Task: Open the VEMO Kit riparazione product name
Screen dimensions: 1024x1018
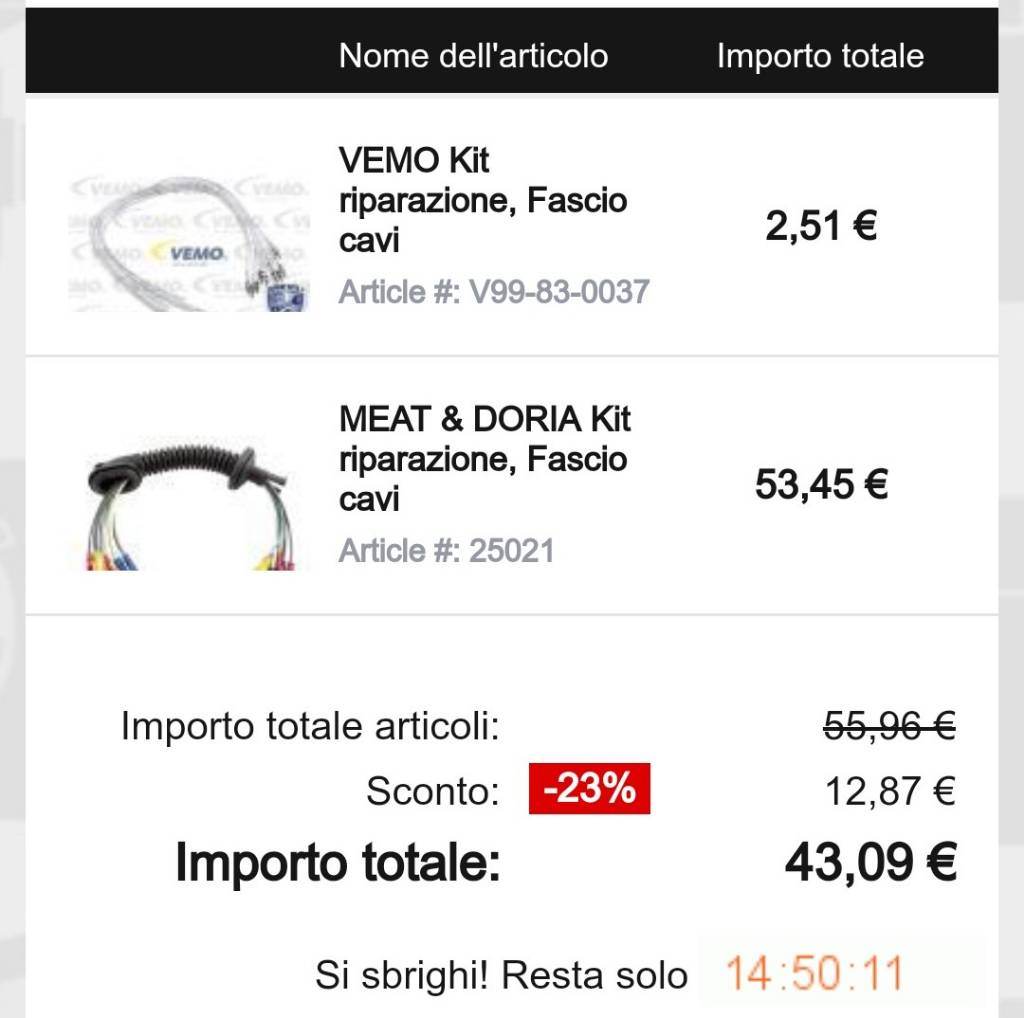Action: pos(483,200)
